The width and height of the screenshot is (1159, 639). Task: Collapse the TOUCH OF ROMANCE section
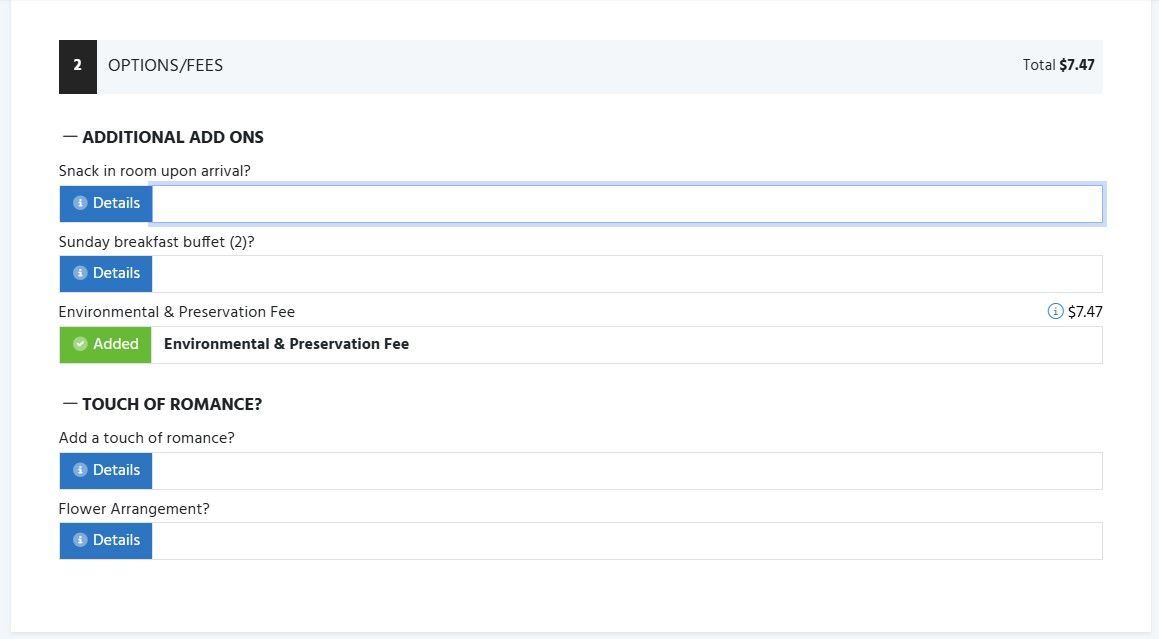(x=67, y=404)
